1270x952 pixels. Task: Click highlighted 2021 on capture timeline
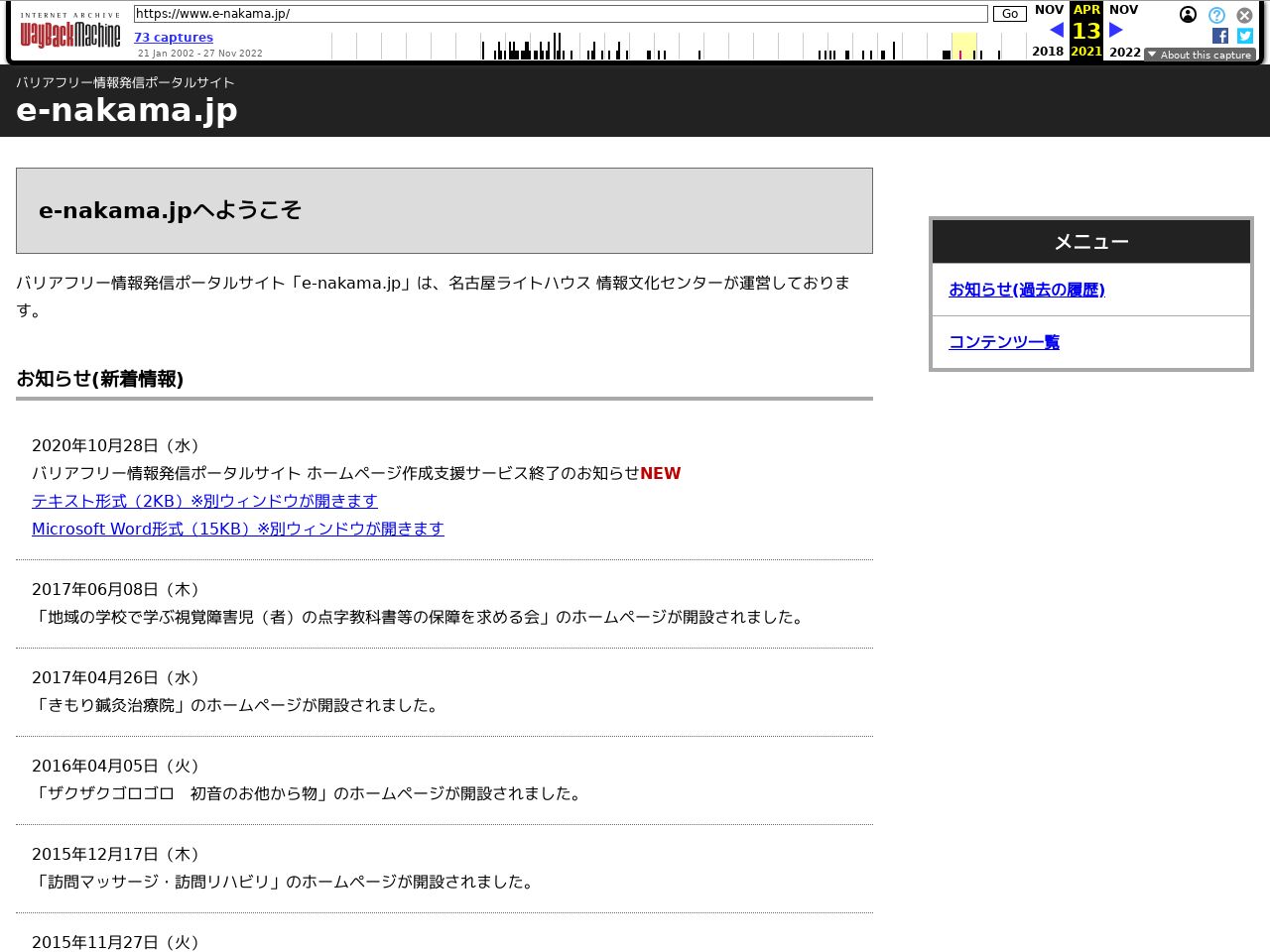963,47
